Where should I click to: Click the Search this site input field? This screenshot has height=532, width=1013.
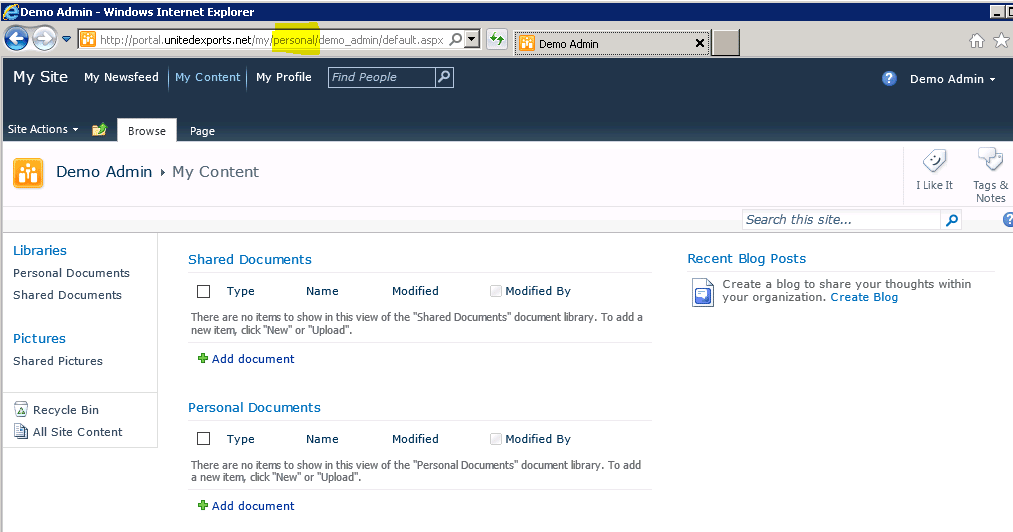pos(841,220)
